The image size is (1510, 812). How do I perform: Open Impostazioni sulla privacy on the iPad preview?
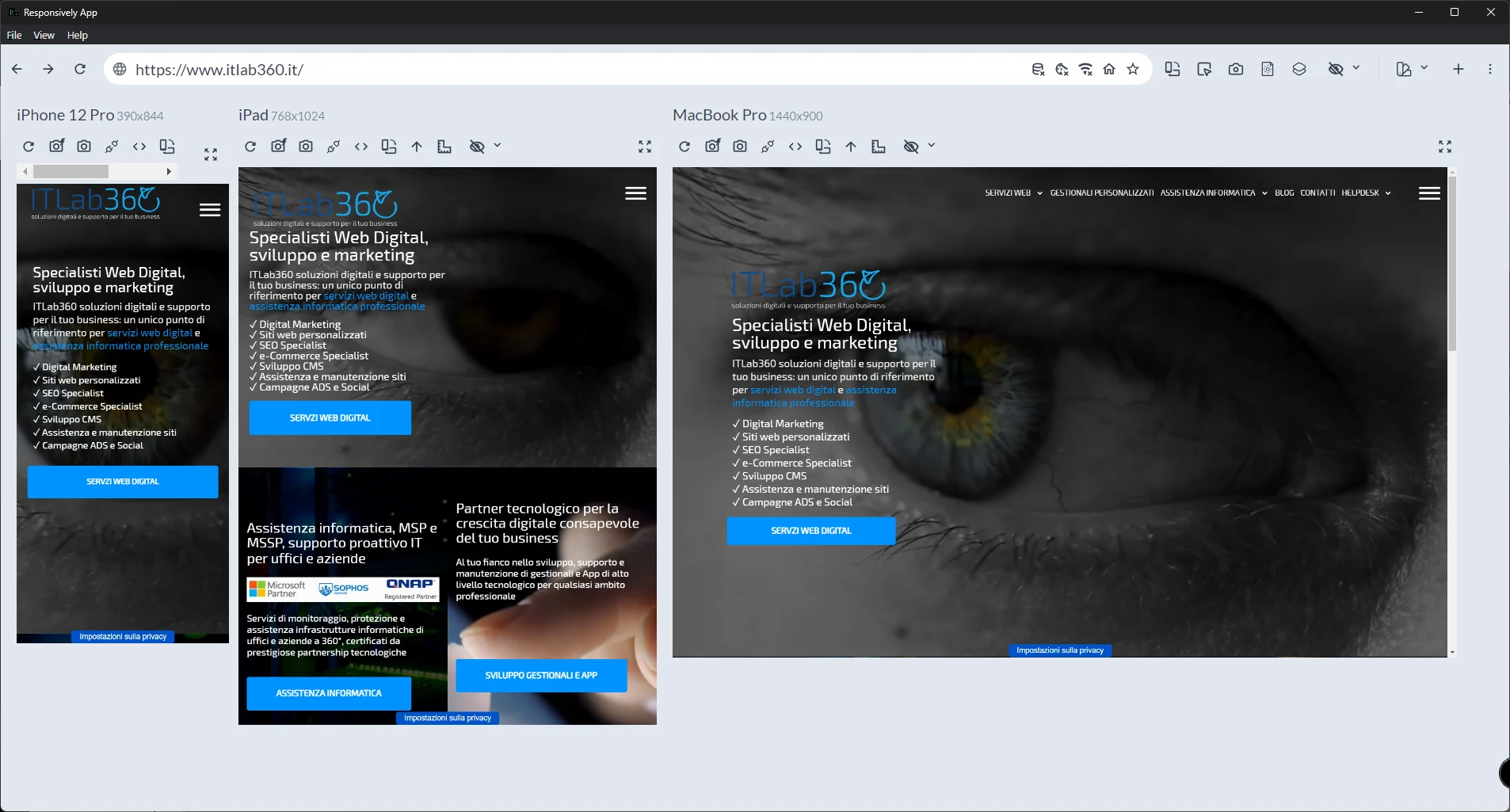448,718
